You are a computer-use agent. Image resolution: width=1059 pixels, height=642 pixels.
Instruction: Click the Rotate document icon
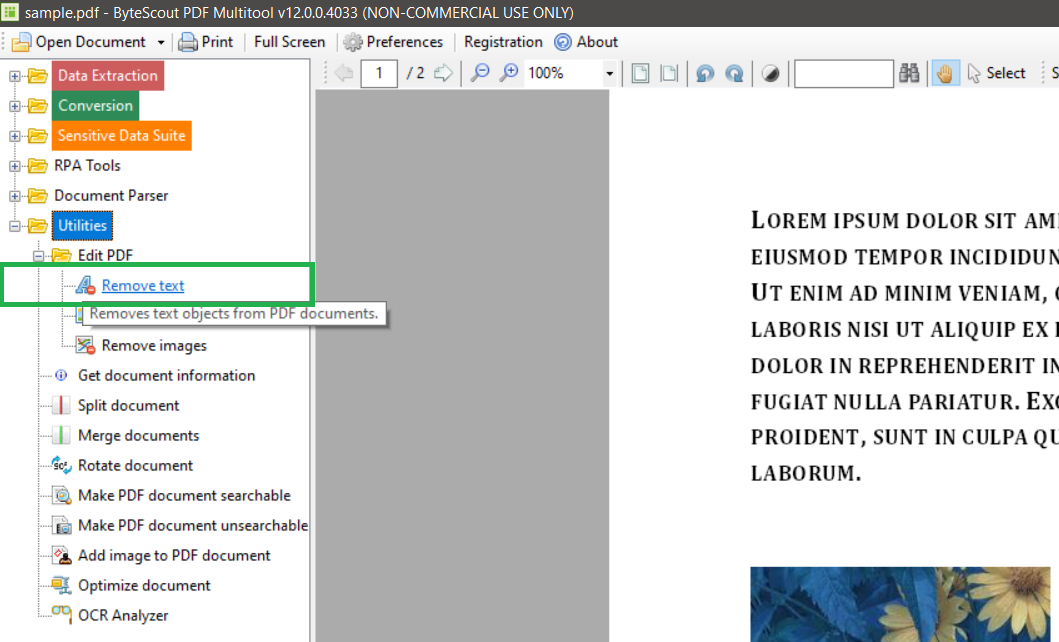pyautogui.click(x=61, y=465)
